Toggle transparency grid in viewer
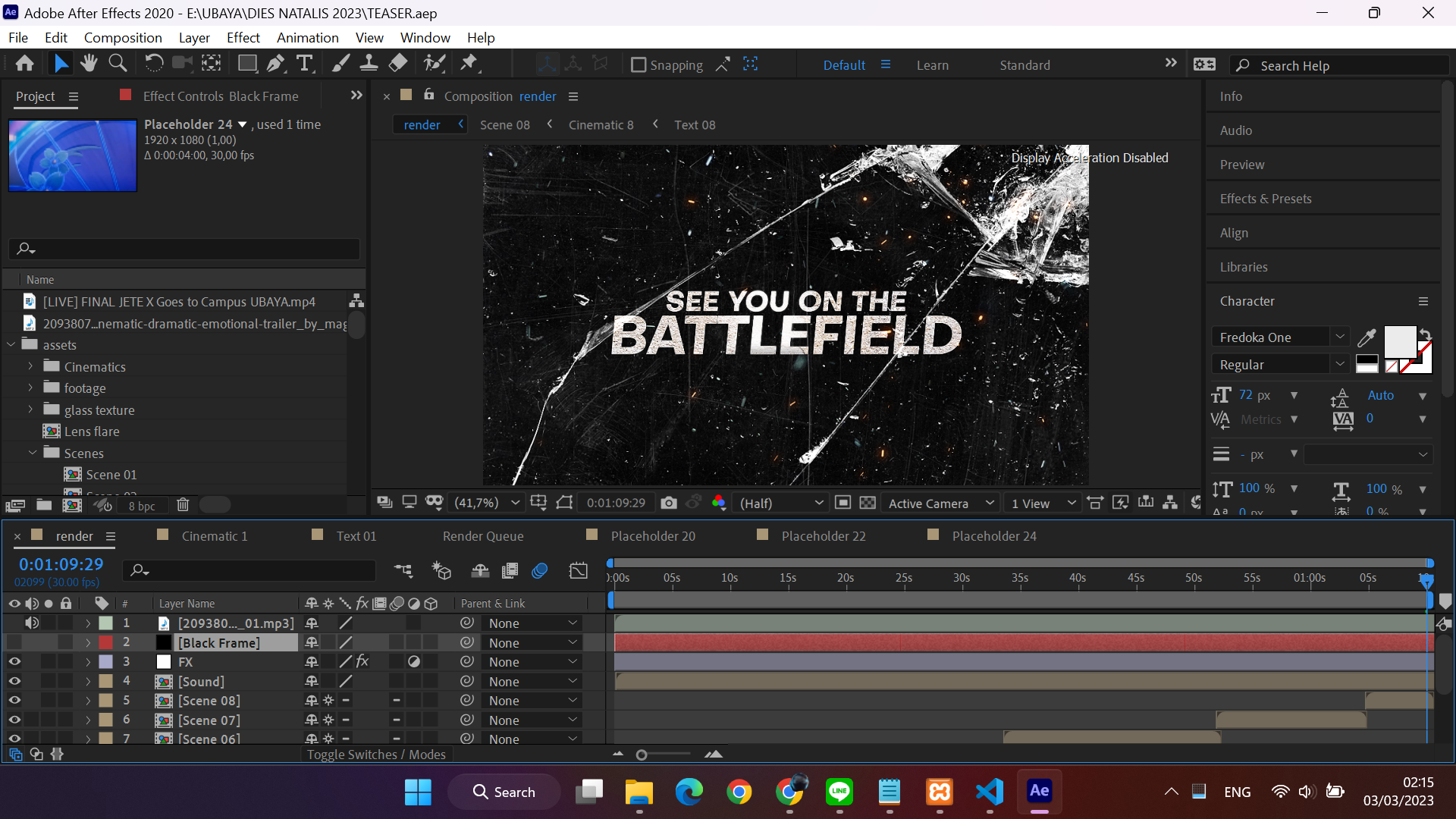 (868, 503)
